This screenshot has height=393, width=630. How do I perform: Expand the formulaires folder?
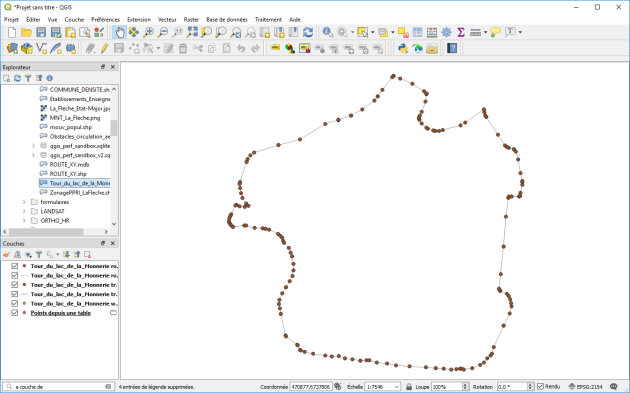(x=24, y=202)
